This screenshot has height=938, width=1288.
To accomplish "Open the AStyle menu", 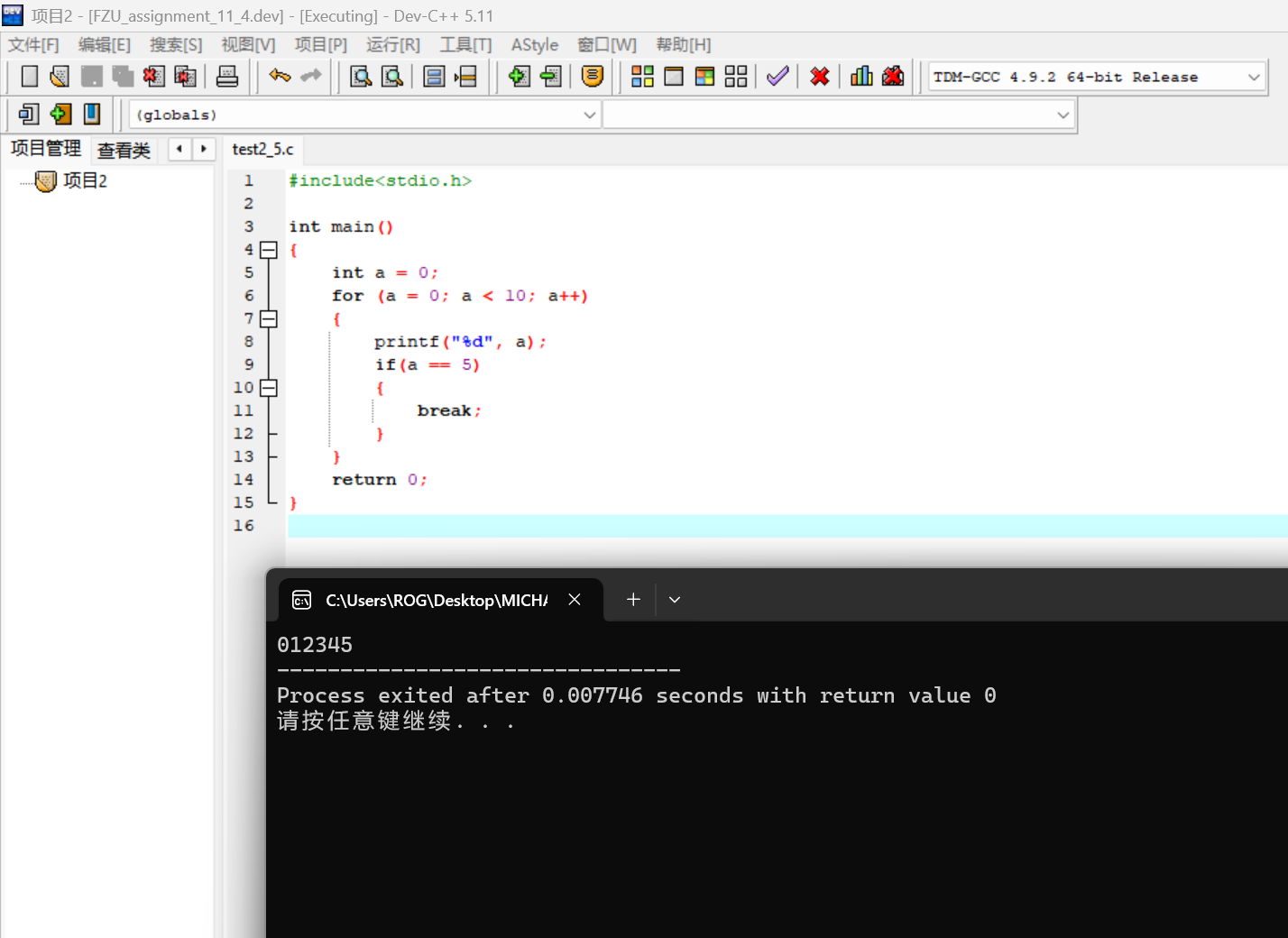I will 535,45.
